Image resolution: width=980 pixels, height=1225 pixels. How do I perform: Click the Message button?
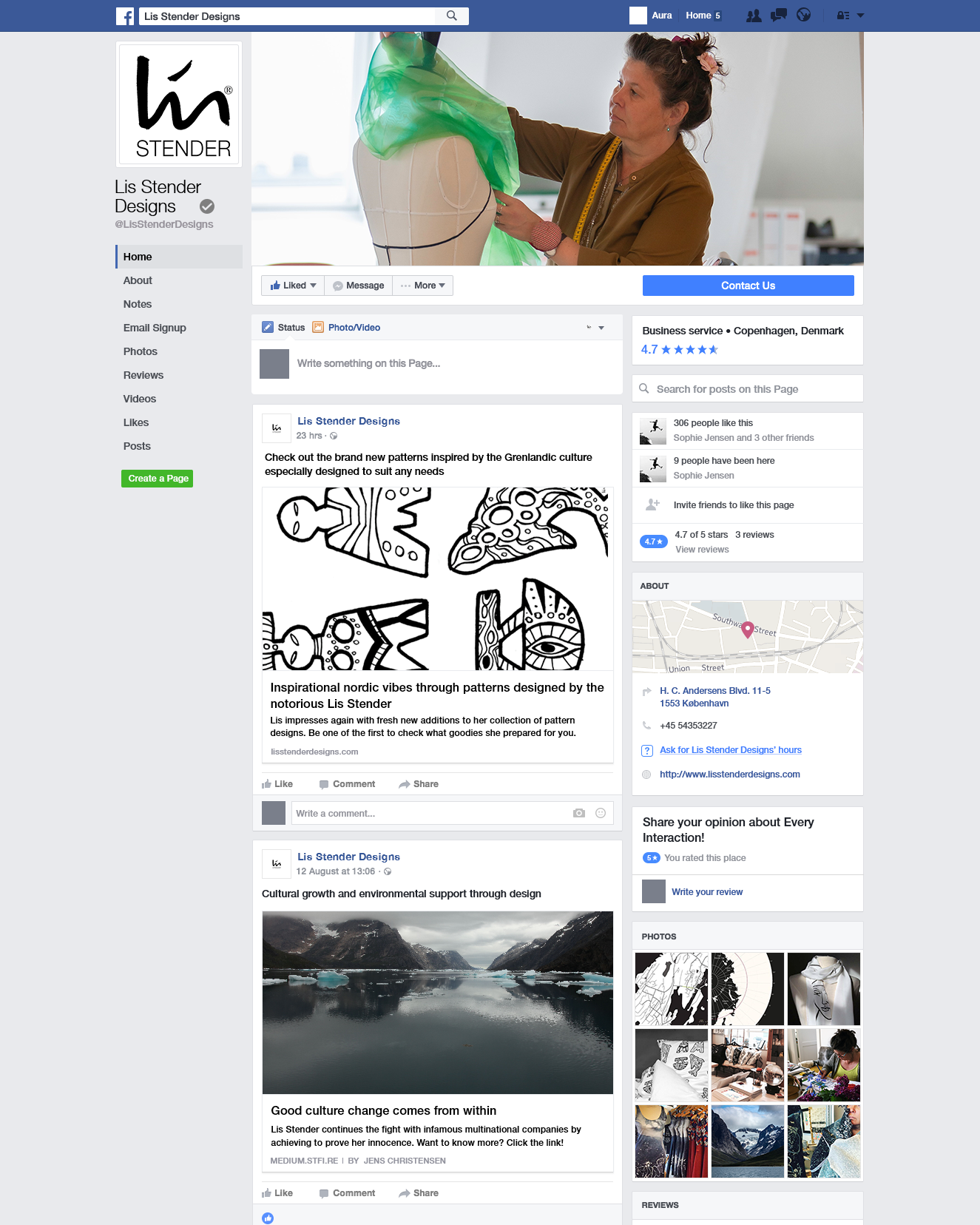click(359, 286)
